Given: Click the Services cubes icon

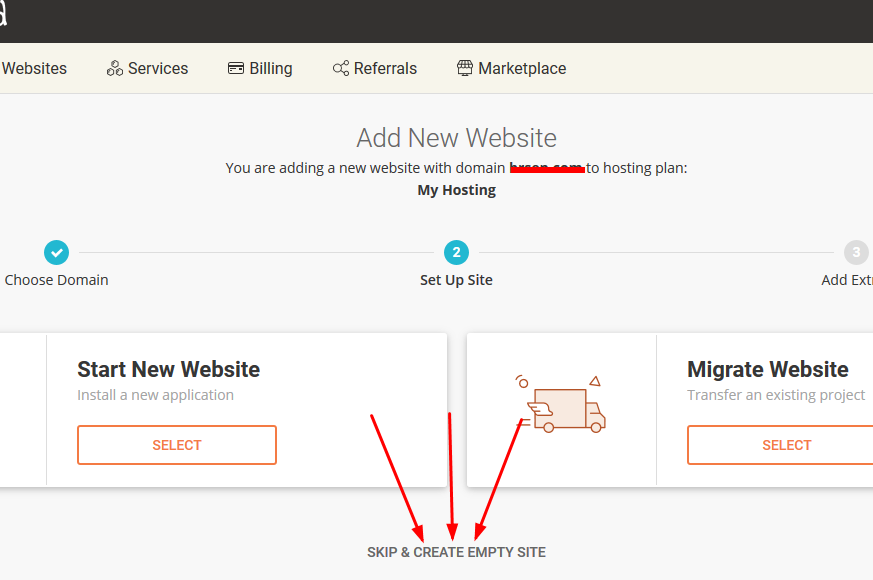Looking at the screenshot, I should coord(115,69).
